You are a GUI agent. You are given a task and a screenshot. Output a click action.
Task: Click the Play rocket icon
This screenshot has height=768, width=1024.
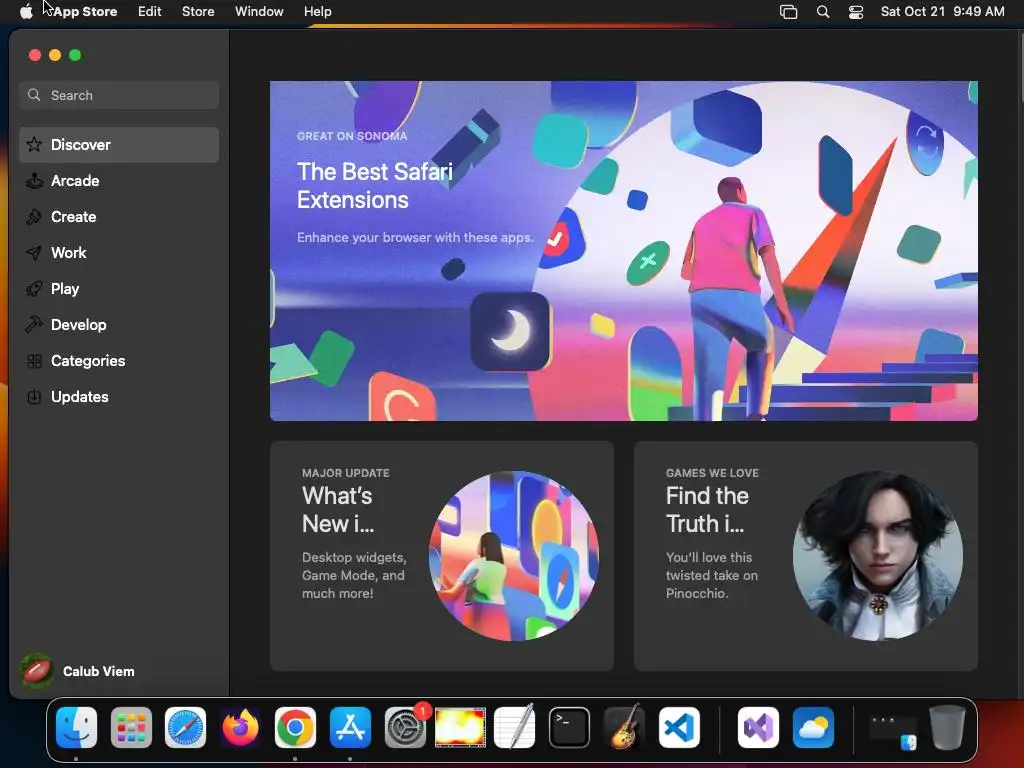pyautogui.click(x=34, y=289)
